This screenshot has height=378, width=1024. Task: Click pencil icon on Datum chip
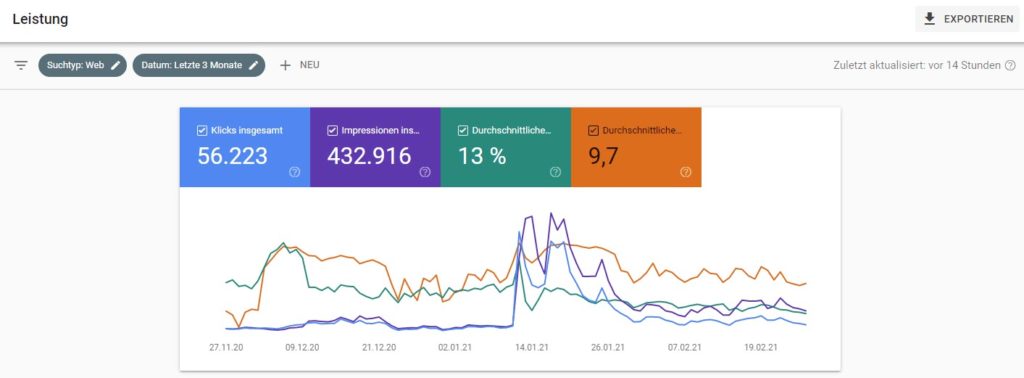click(x=253, y=65)
